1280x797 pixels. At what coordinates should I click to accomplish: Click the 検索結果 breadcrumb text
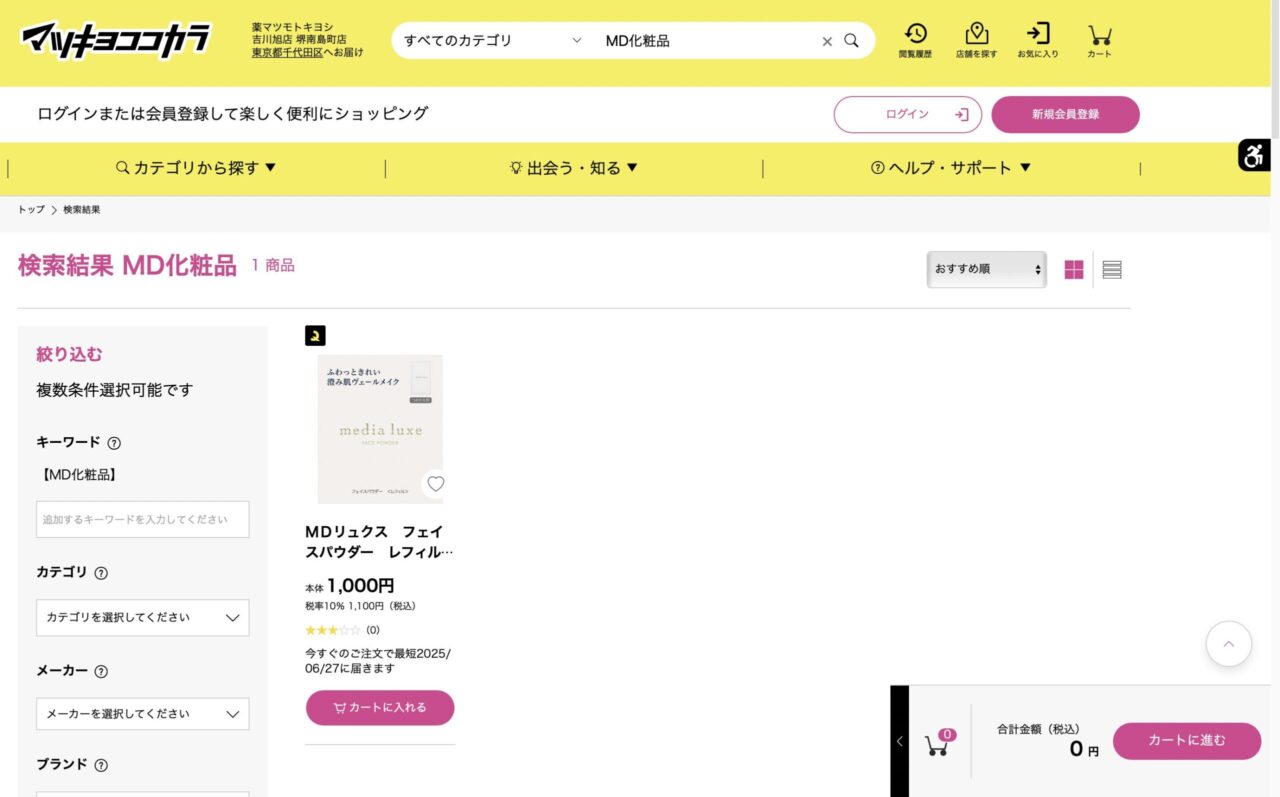click(x=82, y=210)
